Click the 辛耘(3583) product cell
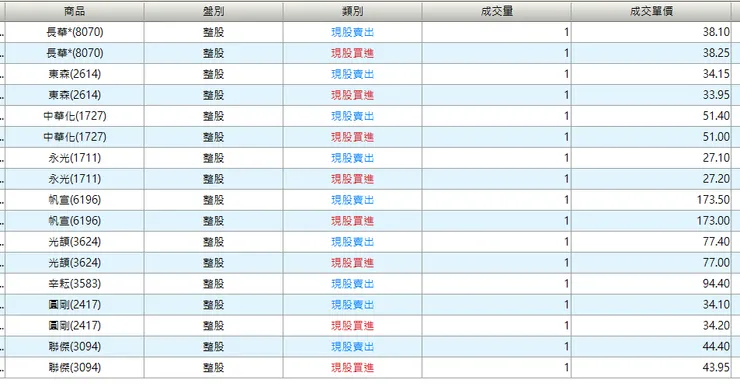Image resolution: width=740 pixels, height=384 pixels. [75, 284]
